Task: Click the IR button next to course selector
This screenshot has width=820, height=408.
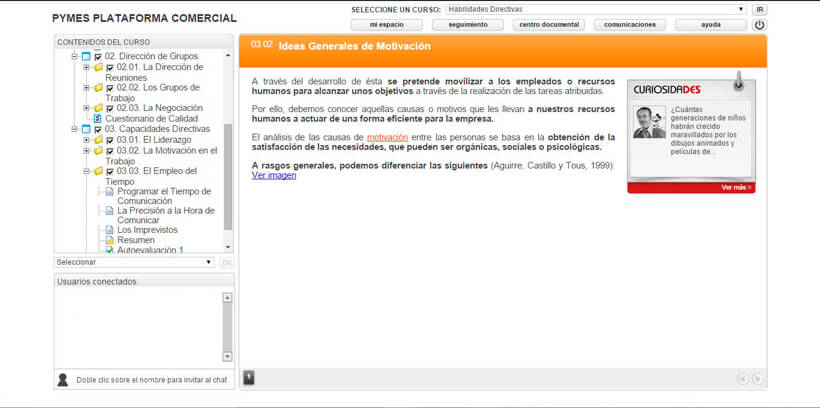Action: pyautogui.click(x=759, y=9)
